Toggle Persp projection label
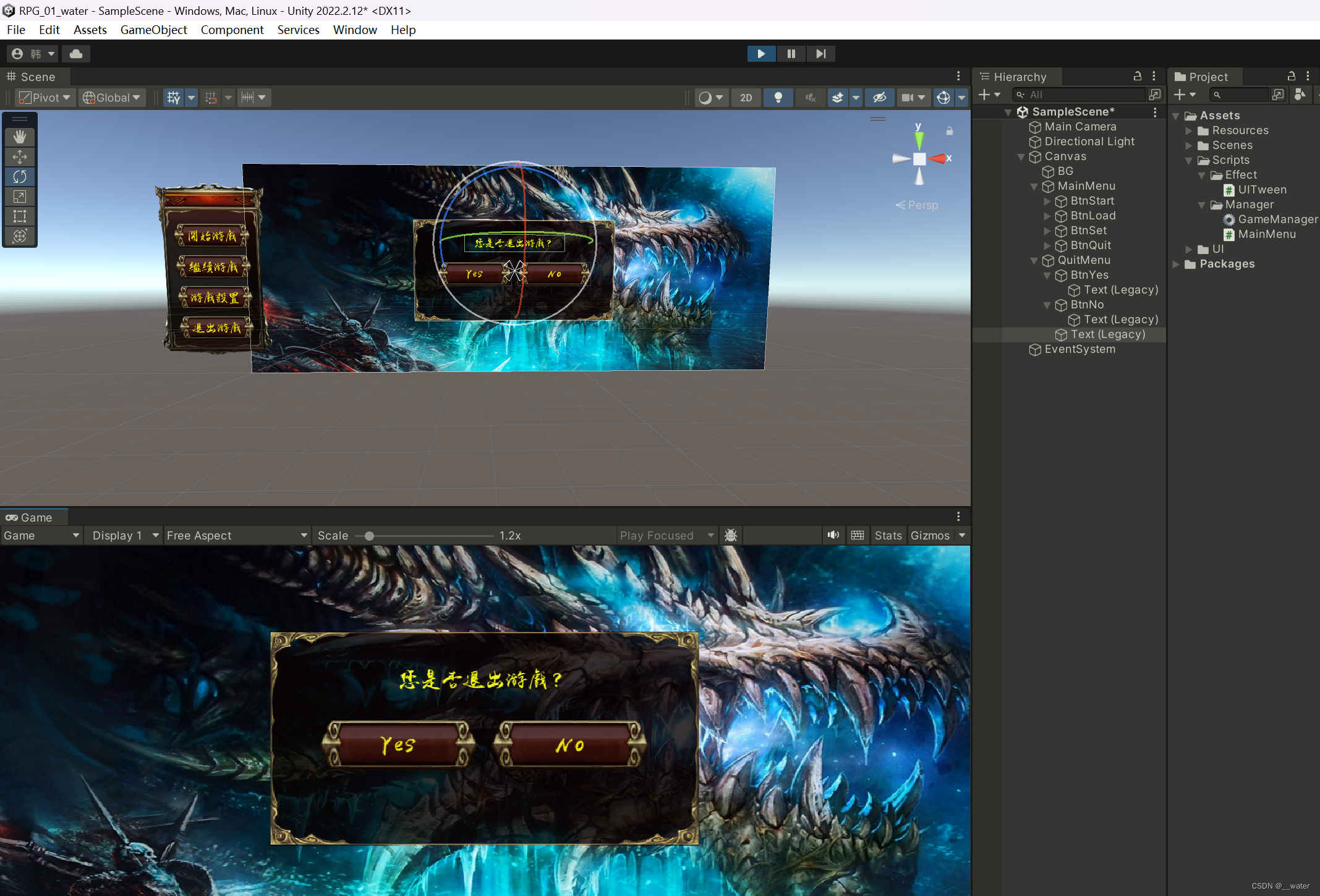1320x896 pixels. [x=917, y=205]
